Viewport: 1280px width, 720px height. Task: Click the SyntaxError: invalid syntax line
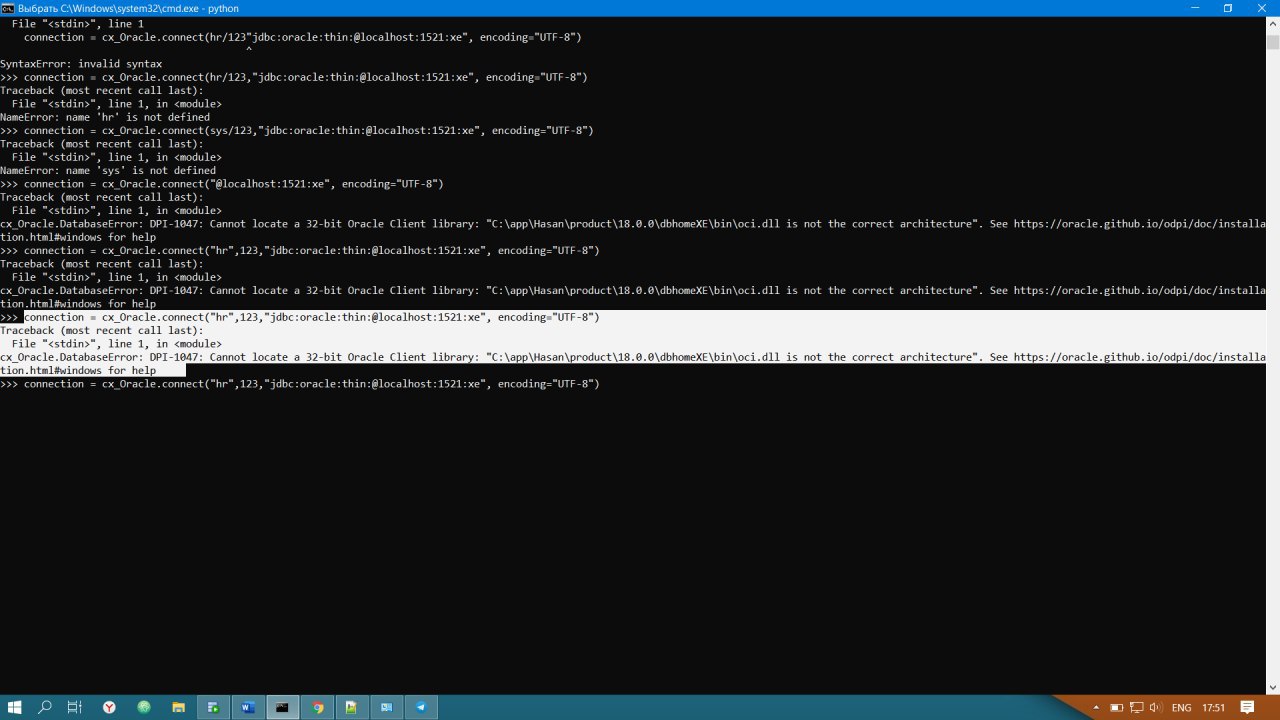pyautogui.click(x=81, y=64)
